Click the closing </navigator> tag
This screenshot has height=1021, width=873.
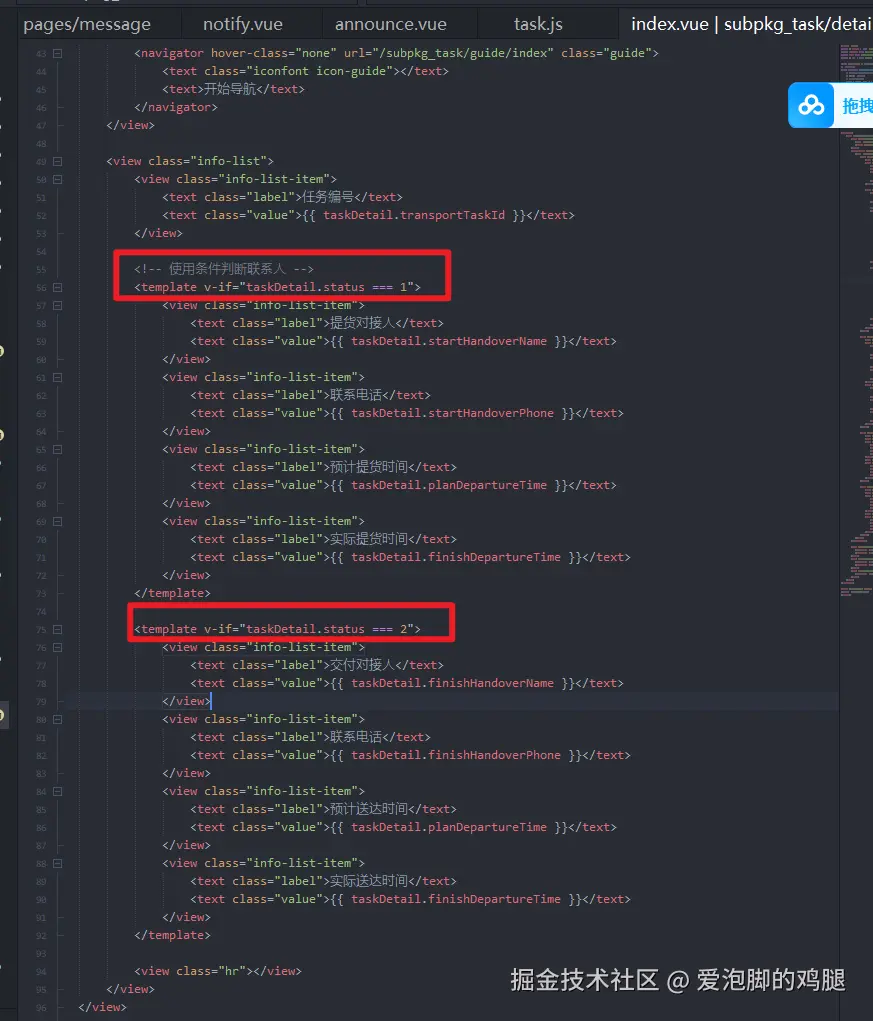coord(176,107)
